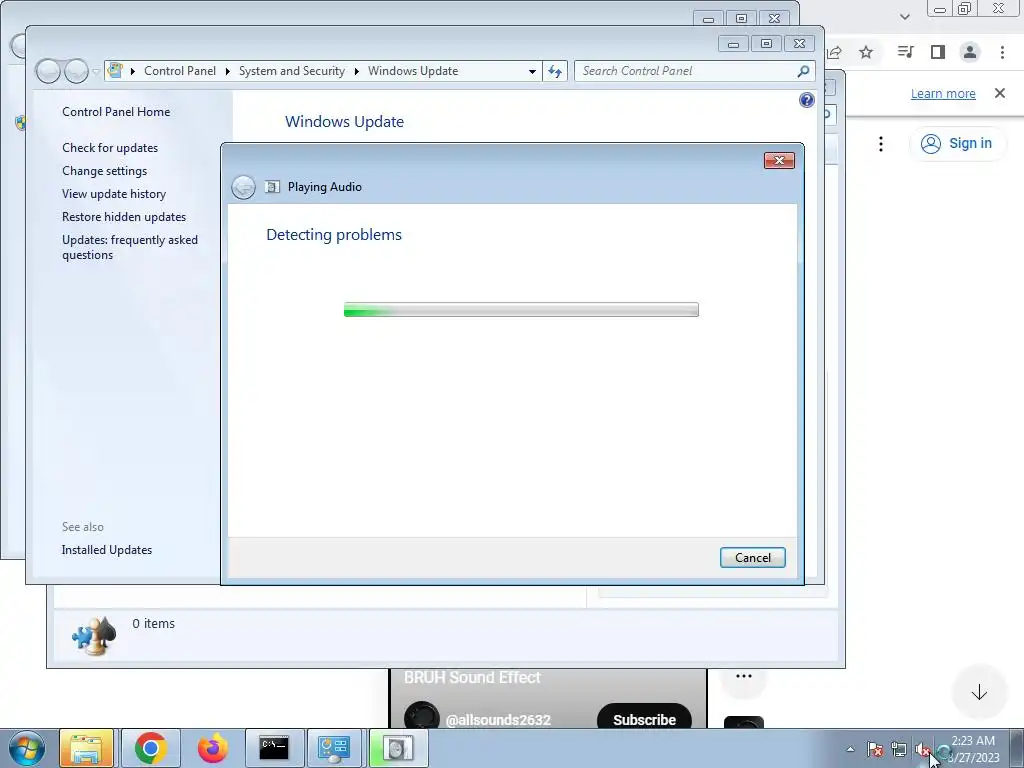Switch to the Control Panel taskbar item

pyautogui.click(x=334, y=748)
